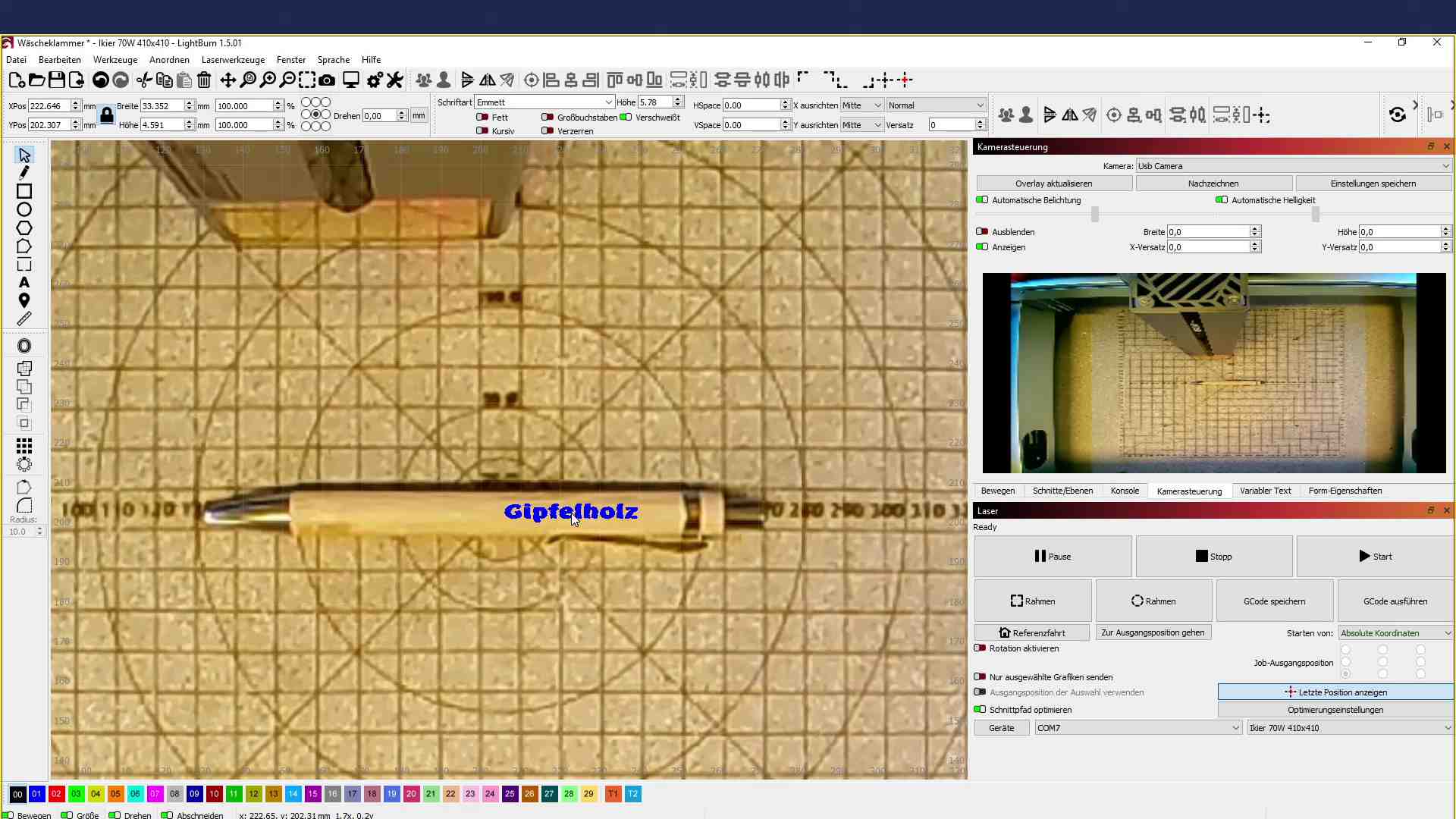Screen dimensions: 1456x819
Task: Select the red 02 layer color swatch
Action: [x=56, y=794]
